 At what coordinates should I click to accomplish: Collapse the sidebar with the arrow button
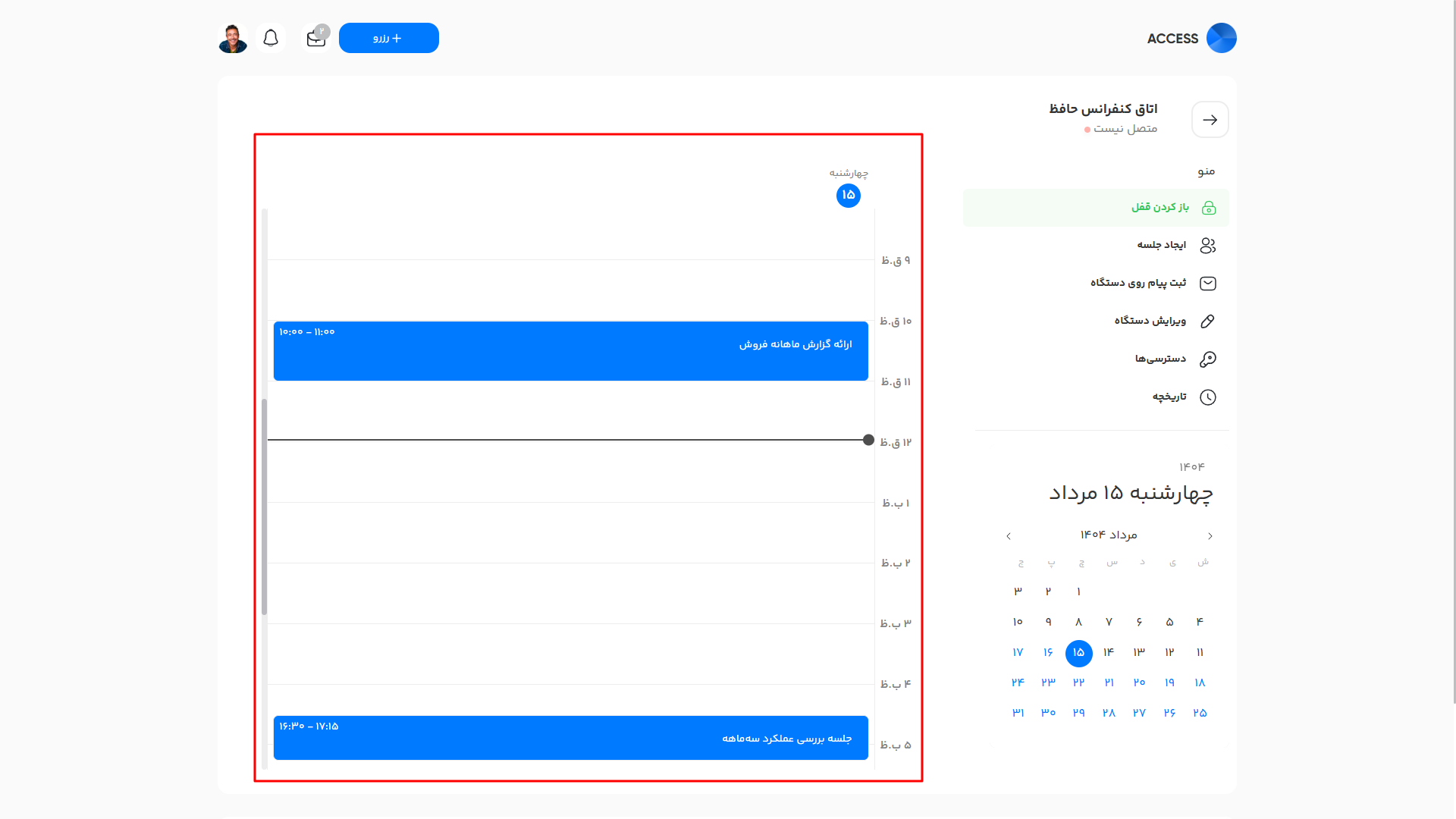[1210, 119]
